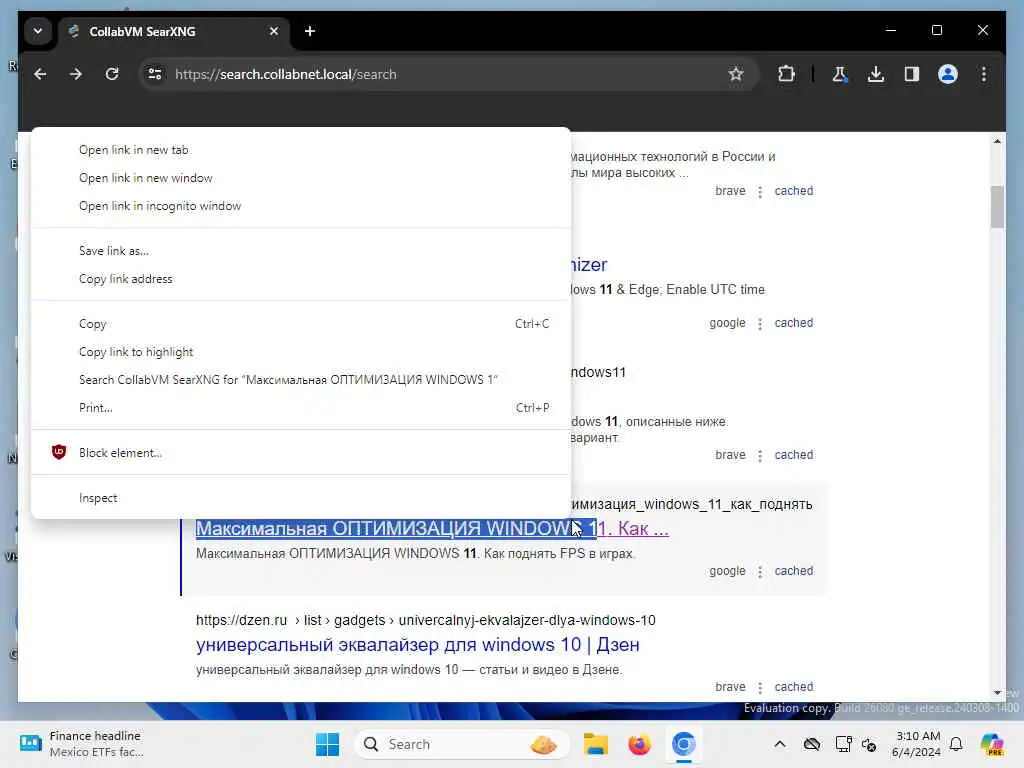This screenshot has height=768, width=1024.
Task: Go back with the browser back arrow
Action: click(x=40, y=74)
